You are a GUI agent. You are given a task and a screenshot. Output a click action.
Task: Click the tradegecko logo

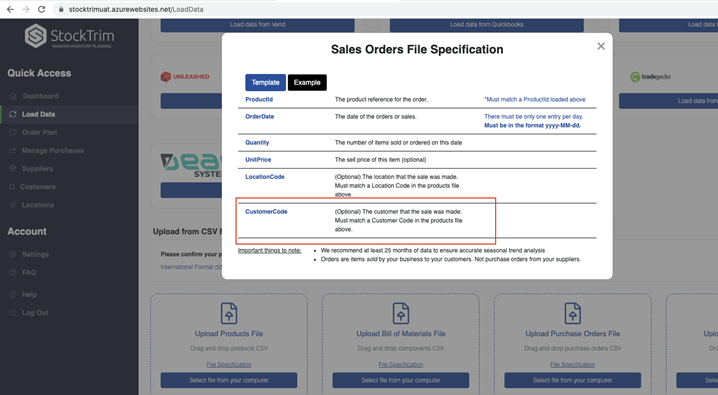pyautogui.click(x=650, y=77)
